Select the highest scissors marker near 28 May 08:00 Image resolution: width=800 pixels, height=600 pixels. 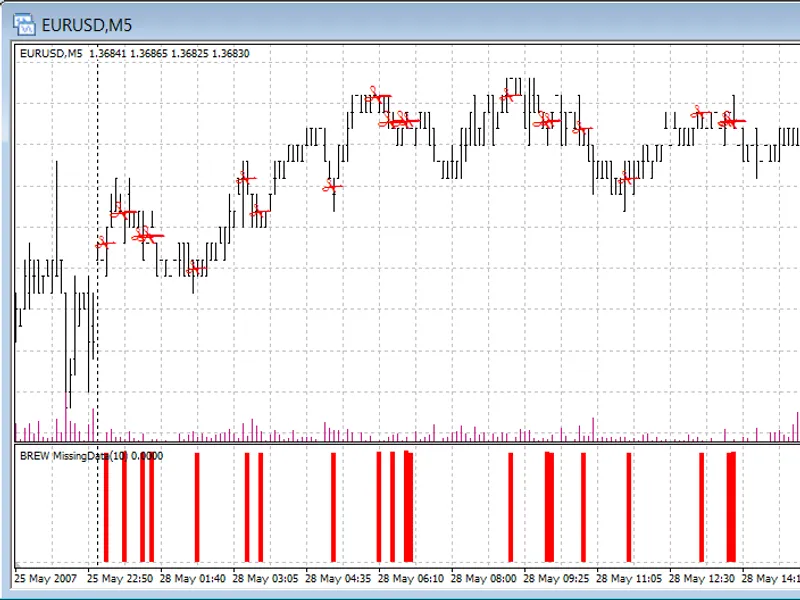coord(511,95)
